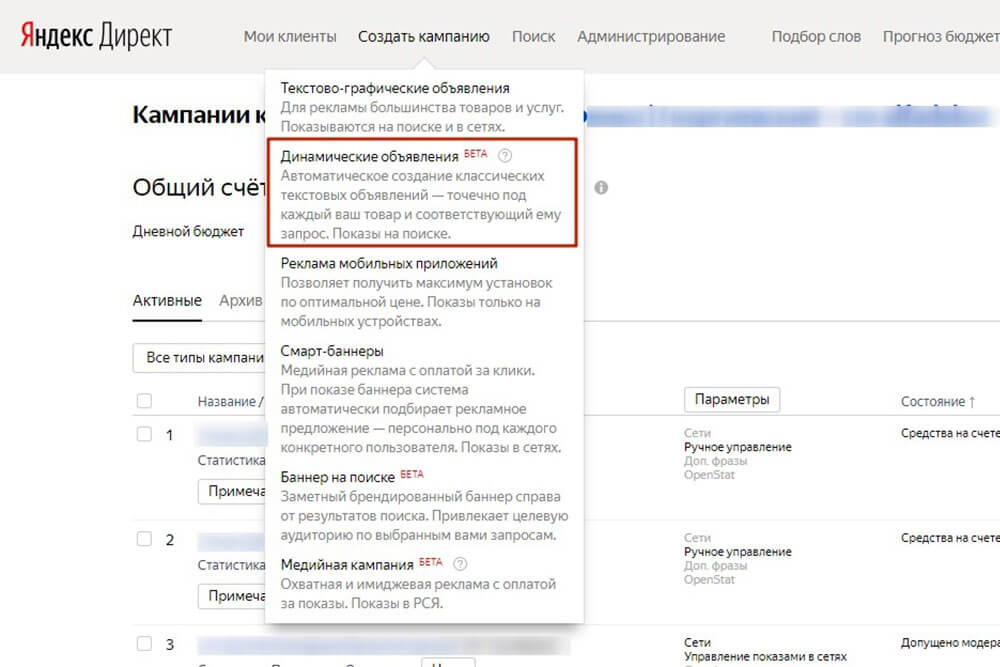This screenshot has width=1000, height=667.
Task: Click info icon beside Общий счёт
Action: pyautogui.click(x=601, y=187)
